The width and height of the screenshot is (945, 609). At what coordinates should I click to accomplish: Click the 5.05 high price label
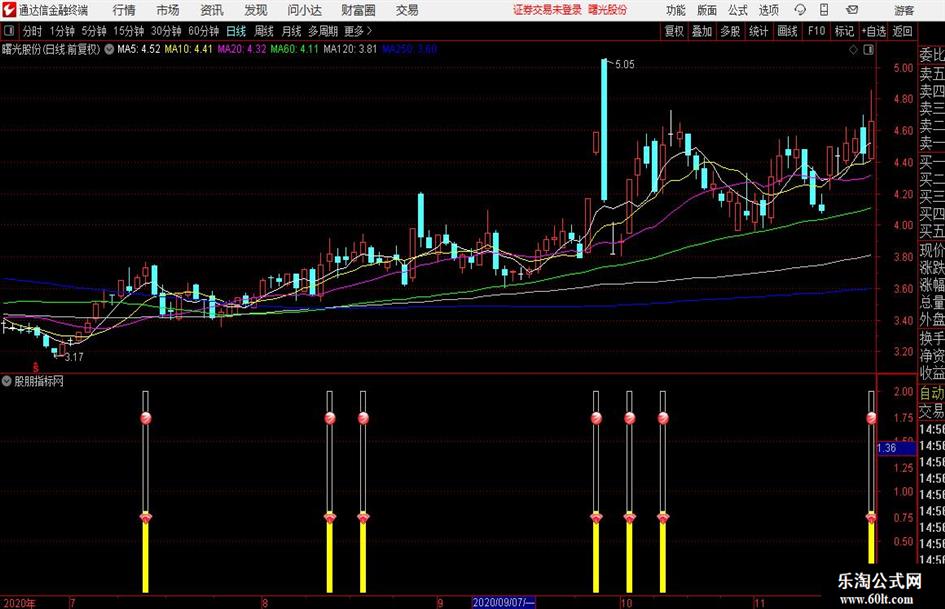tap(624, 65)
